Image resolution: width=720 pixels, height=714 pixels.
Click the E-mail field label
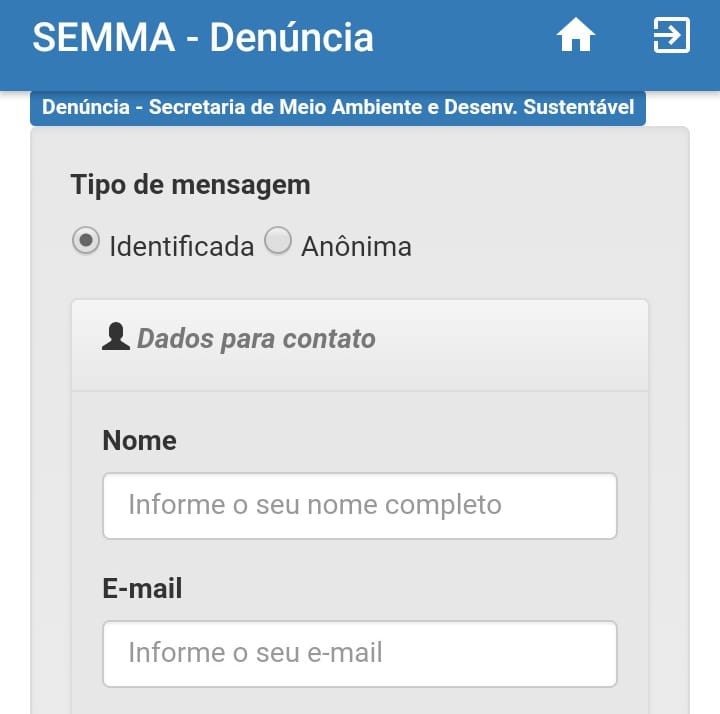click(142, 588)
